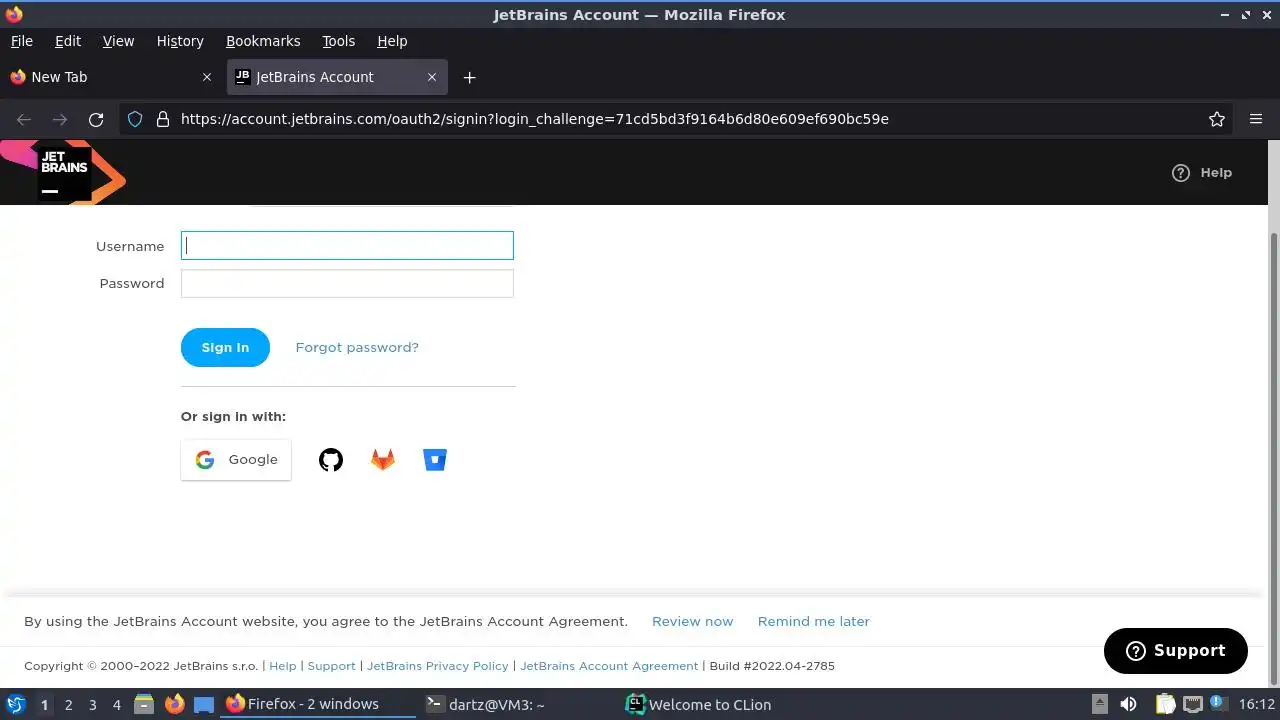Close the New Tab tab

click(207, 77)
